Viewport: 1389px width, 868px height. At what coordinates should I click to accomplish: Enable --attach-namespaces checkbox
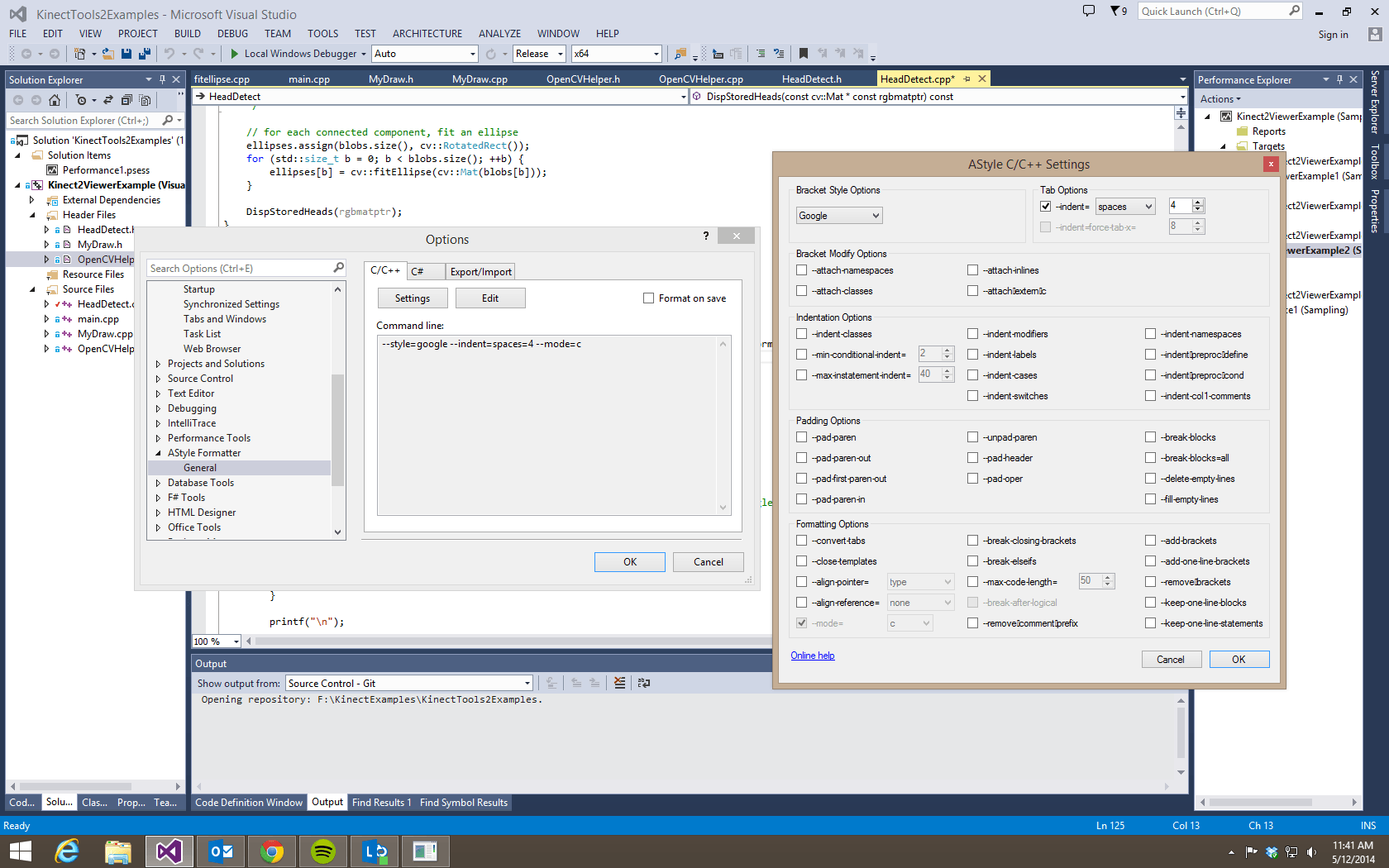point(802,270)
